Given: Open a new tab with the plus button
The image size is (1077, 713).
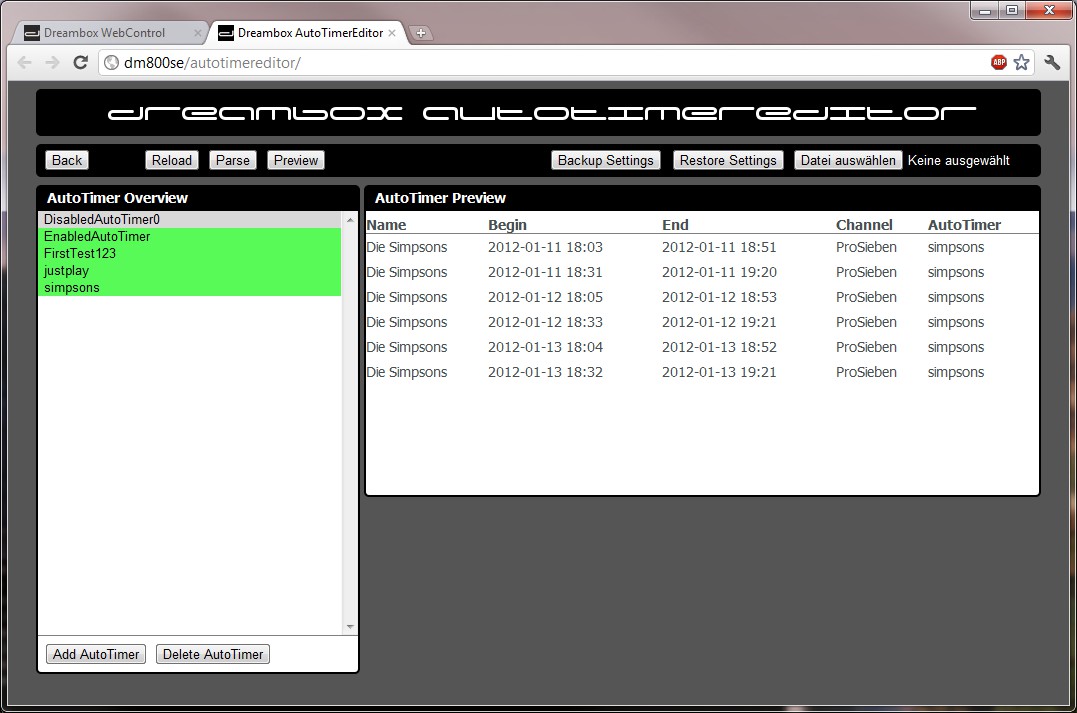Looking at the screenshot, I should tap(420, 32).
